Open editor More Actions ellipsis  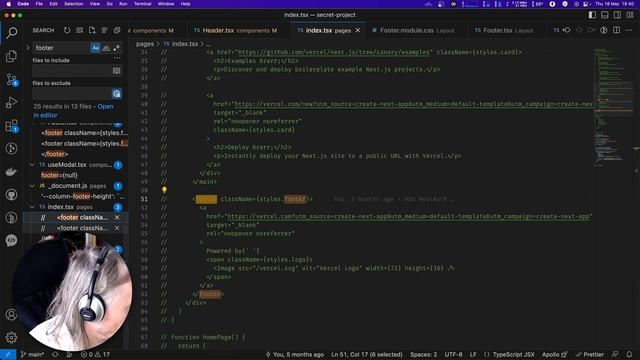(x=629, y=30)
